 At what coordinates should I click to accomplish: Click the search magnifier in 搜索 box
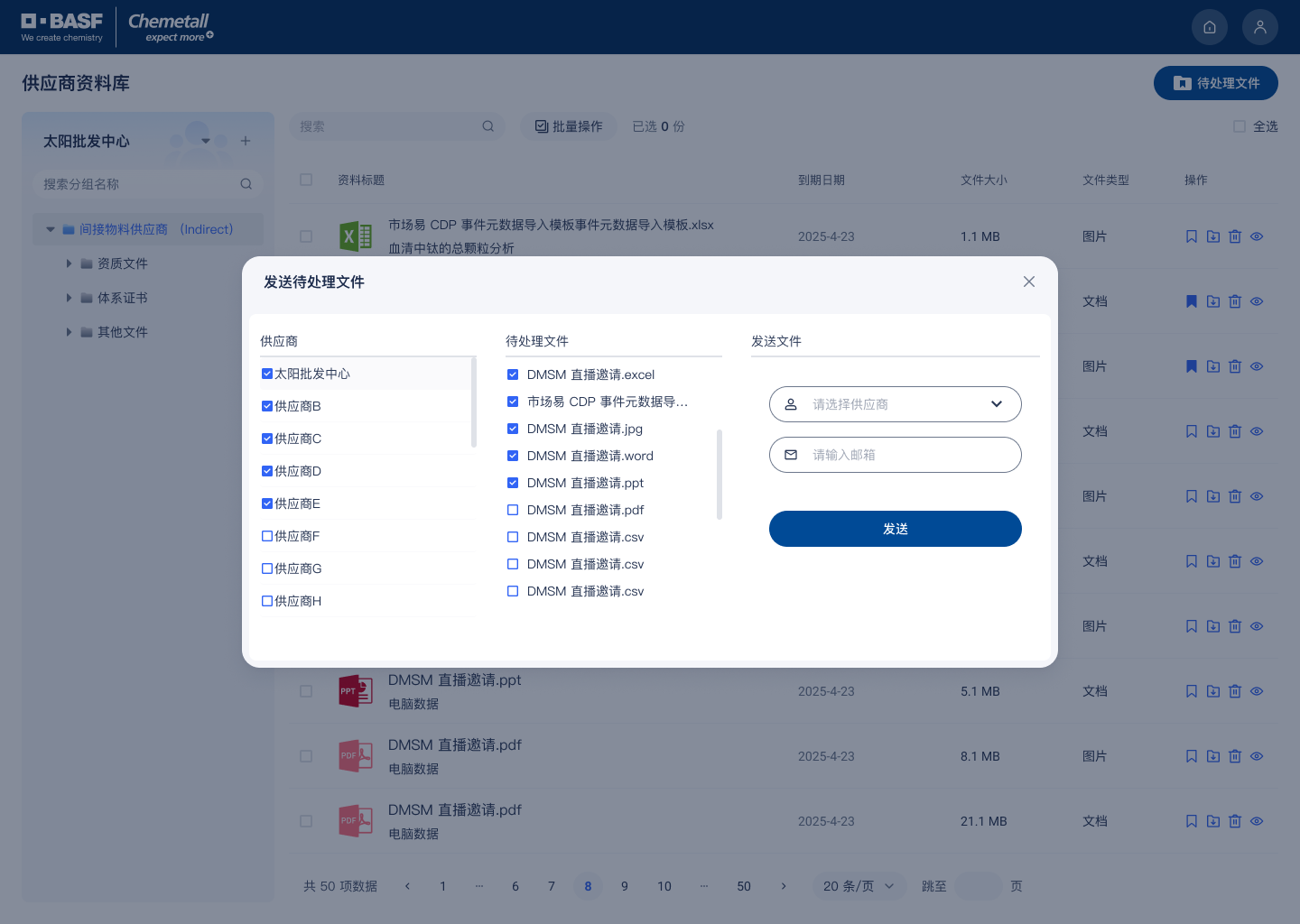pyautogui.click(x=488, y=126)
